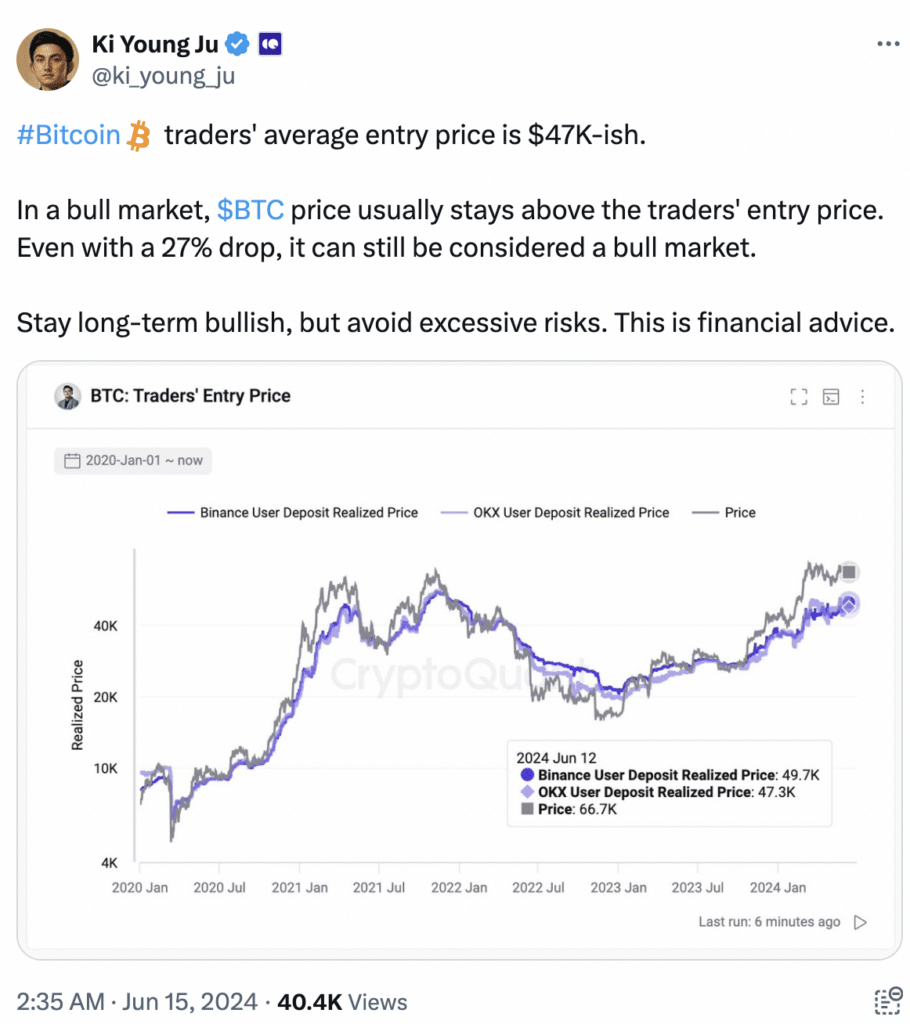Click the gray Price endpoint marker

point(849,573)
